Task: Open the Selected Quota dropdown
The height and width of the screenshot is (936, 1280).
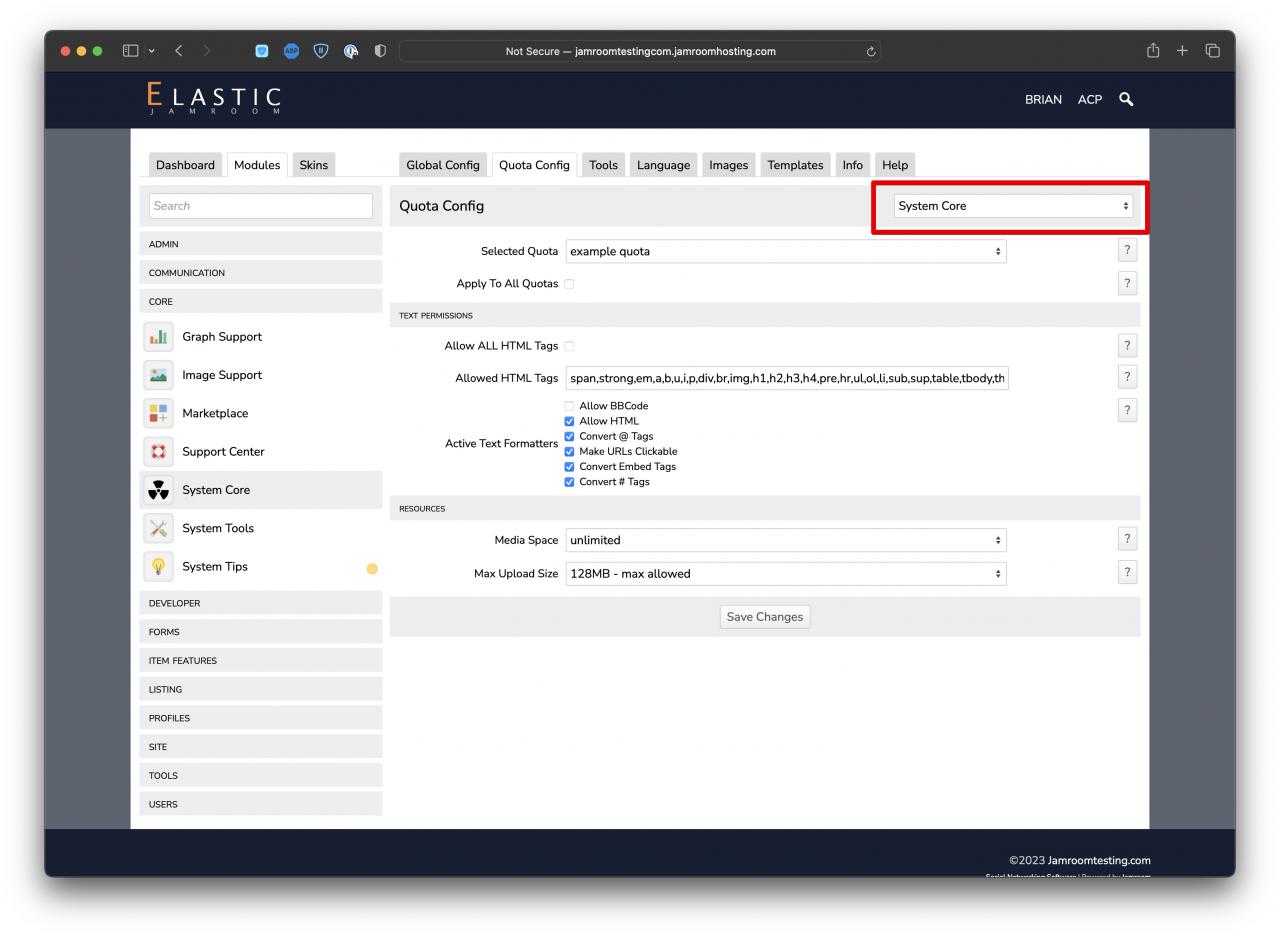Action: coord(785,251)
